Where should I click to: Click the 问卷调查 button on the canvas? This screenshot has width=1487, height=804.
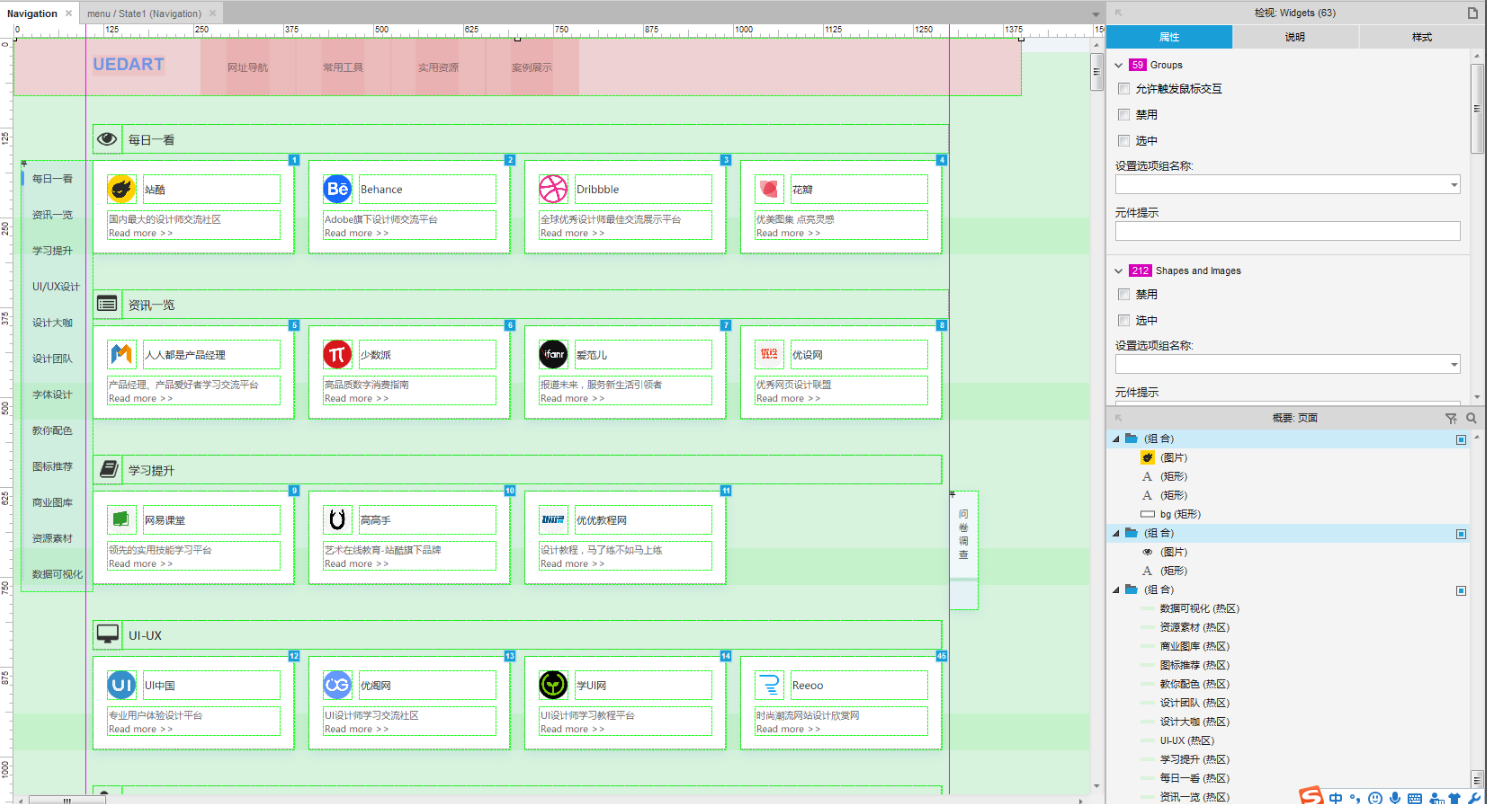(x=963, y=534)
